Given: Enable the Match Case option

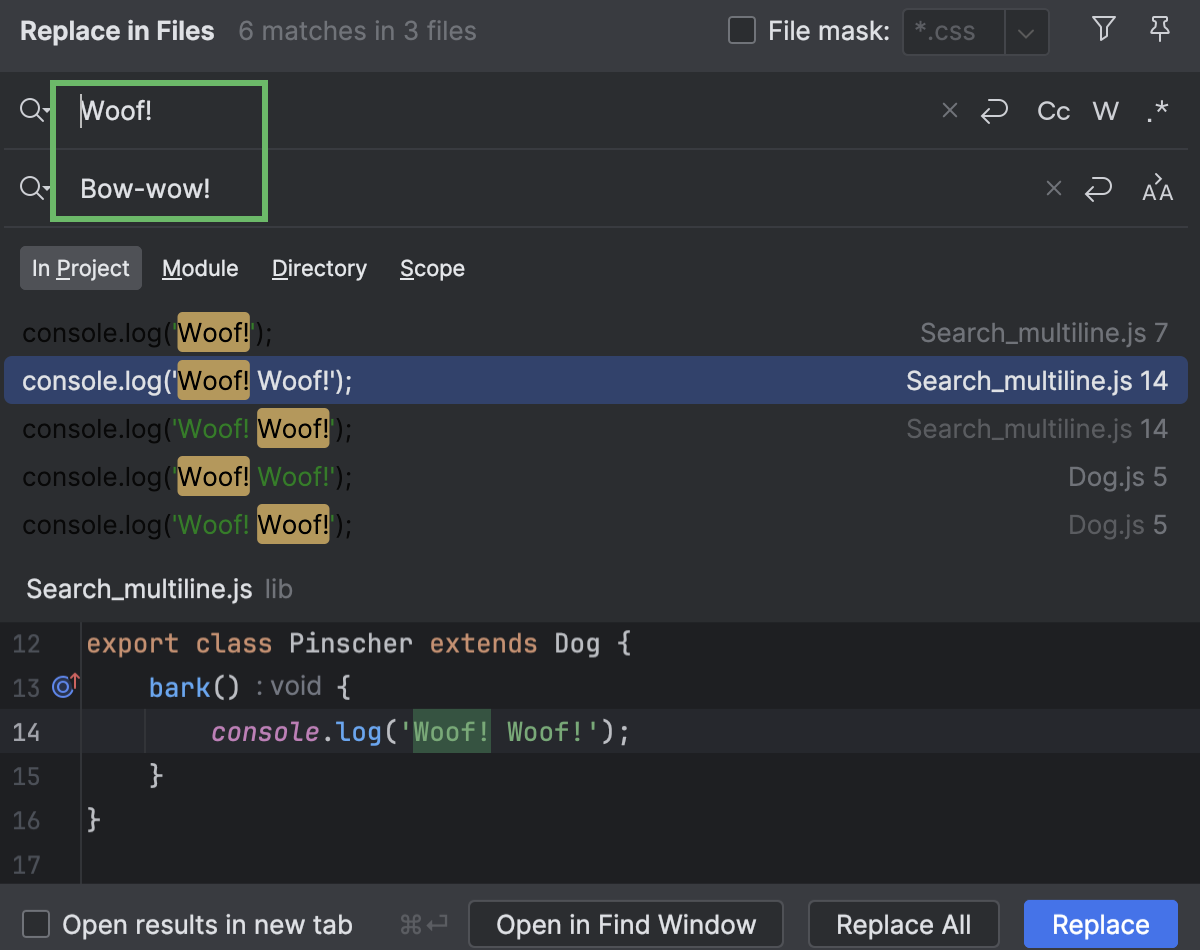Looking at the screenshot, I should pos(1053,111).
